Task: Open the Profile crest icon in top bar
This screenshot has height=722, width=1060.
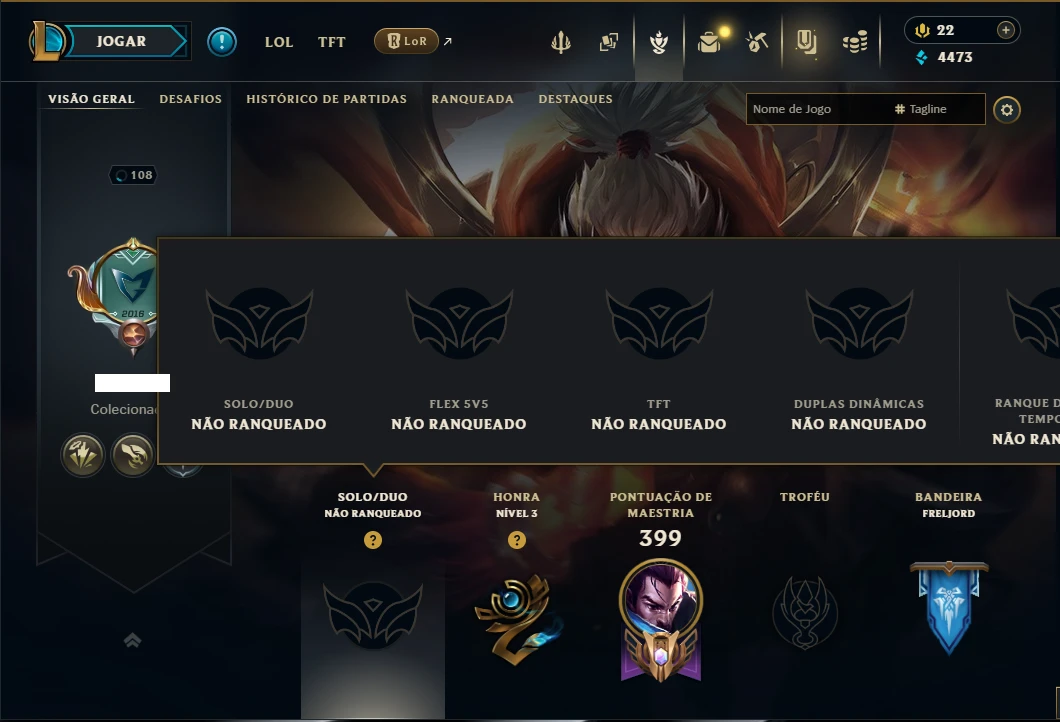Action: tap(658, 42)
